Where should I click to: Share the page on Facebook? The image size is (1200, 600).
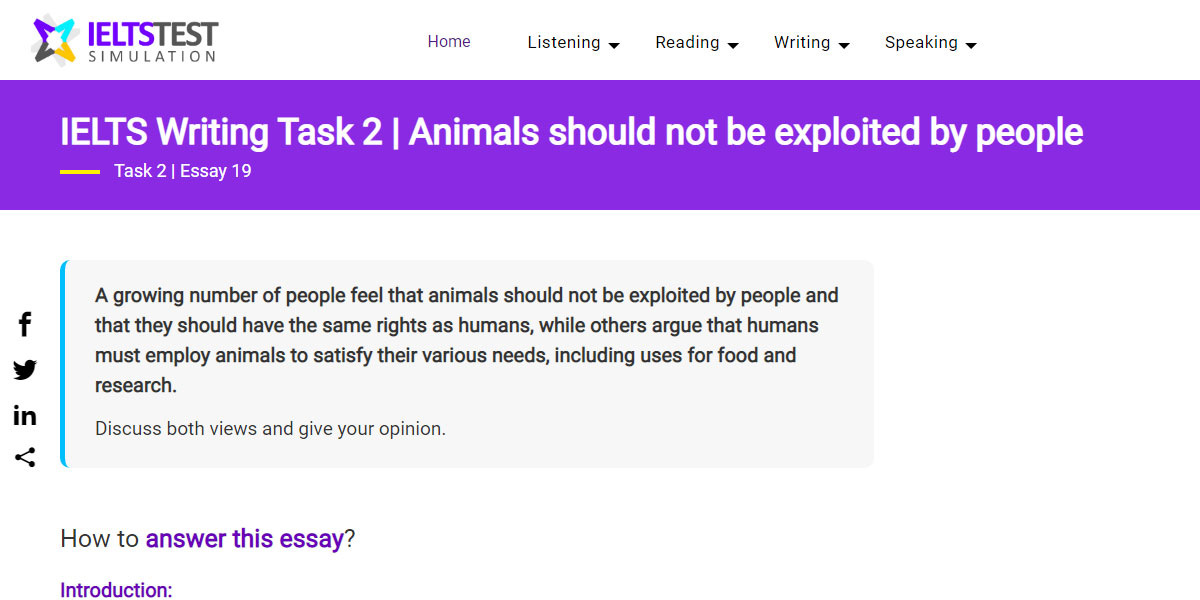(x=25, y=324)
